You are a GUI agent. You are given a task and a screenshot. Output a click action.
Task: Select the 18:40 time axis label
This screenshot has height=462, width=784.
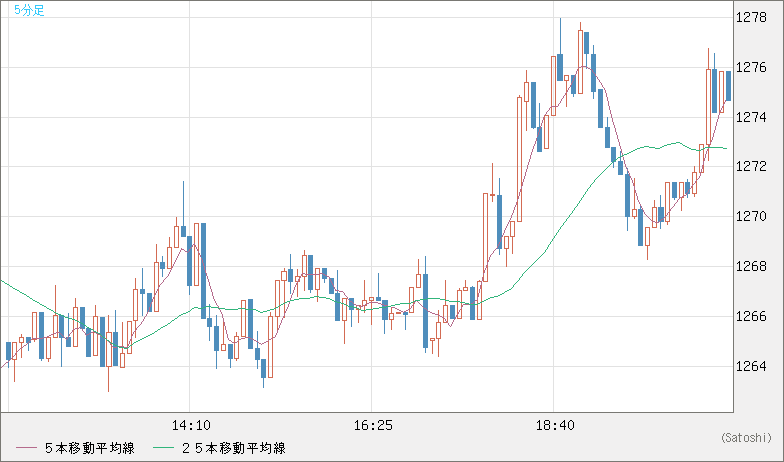coord(555,426)
